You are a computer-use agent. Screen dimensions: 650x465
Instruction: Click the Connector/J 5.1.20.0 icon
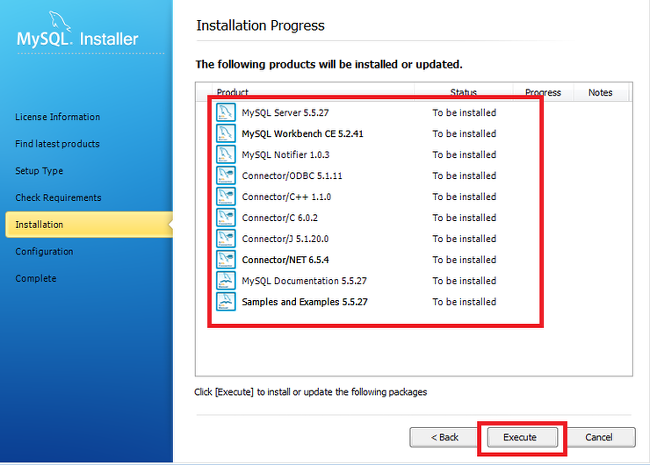(x=226, y=239)
